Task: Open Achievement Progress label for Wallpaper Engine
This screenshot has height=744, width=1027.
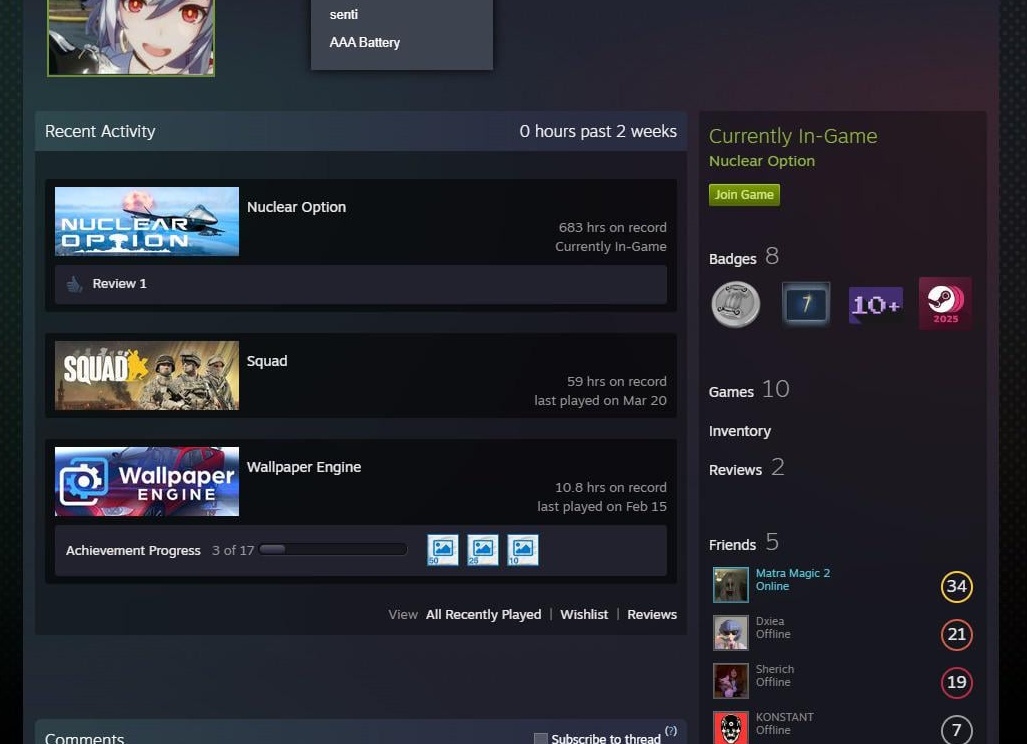Action: (x=133, y=551)
